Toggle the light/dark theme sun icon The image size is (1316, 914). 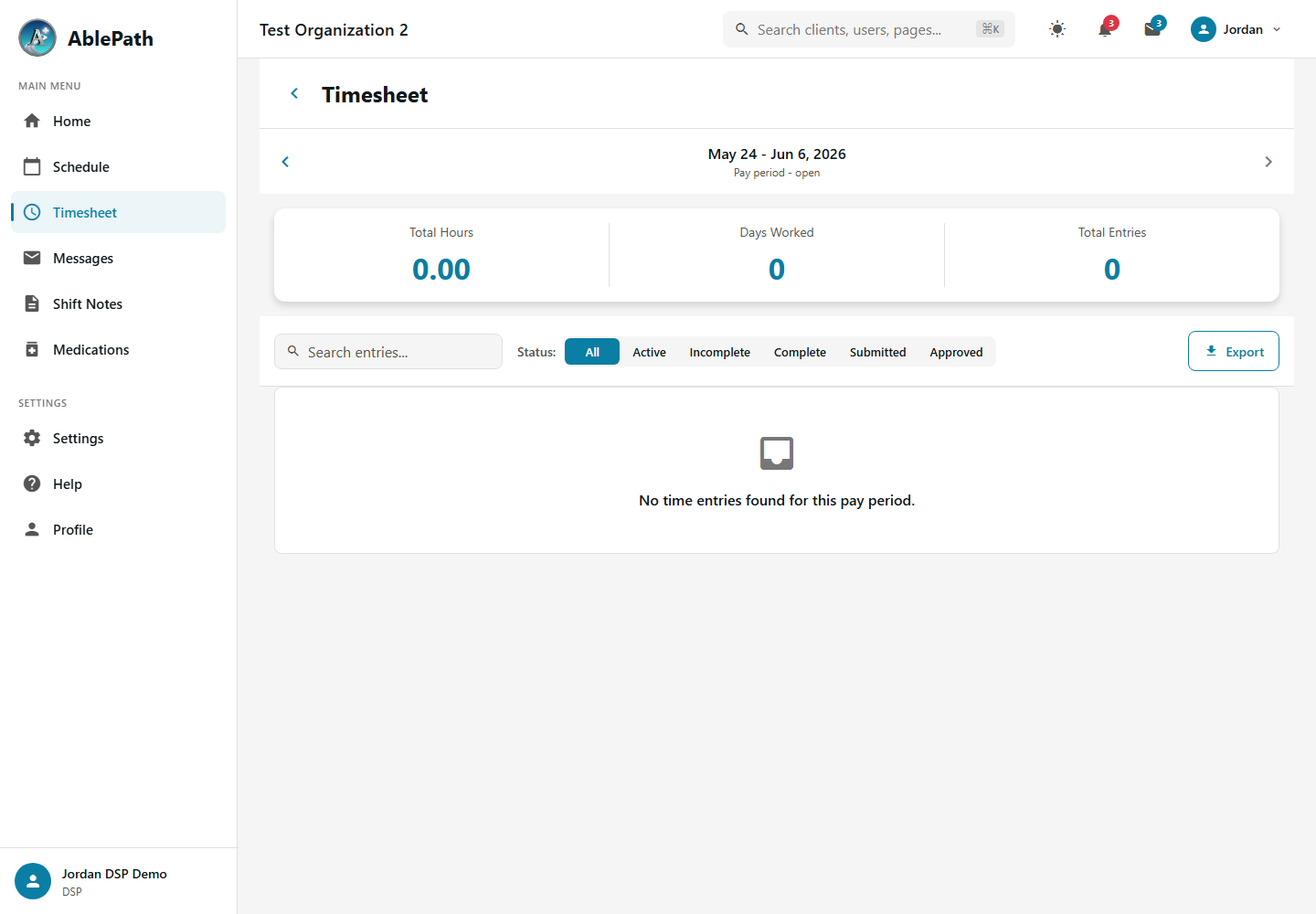1057,29
